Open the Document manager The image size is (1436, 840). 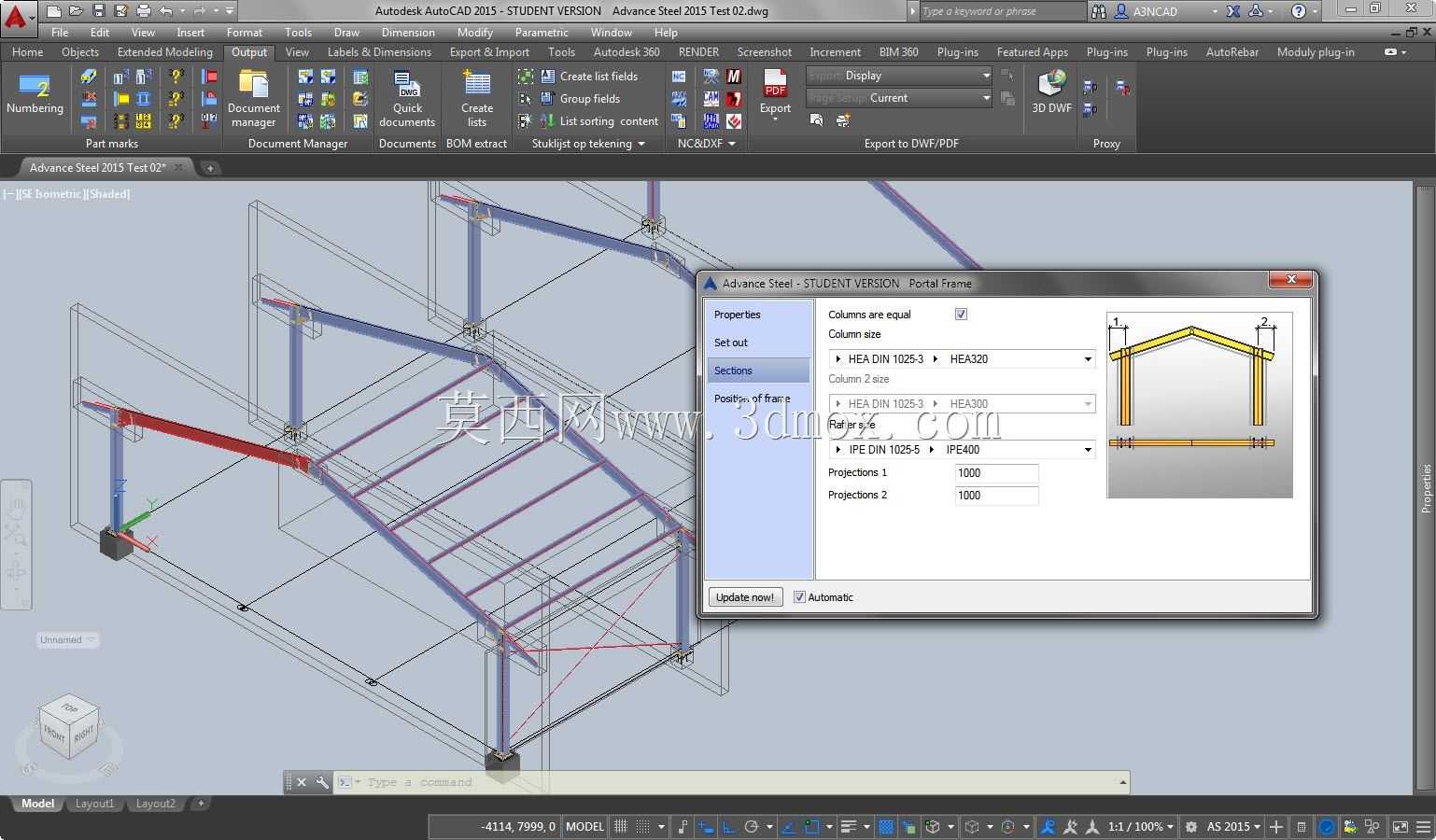click(x=253, y=98)
